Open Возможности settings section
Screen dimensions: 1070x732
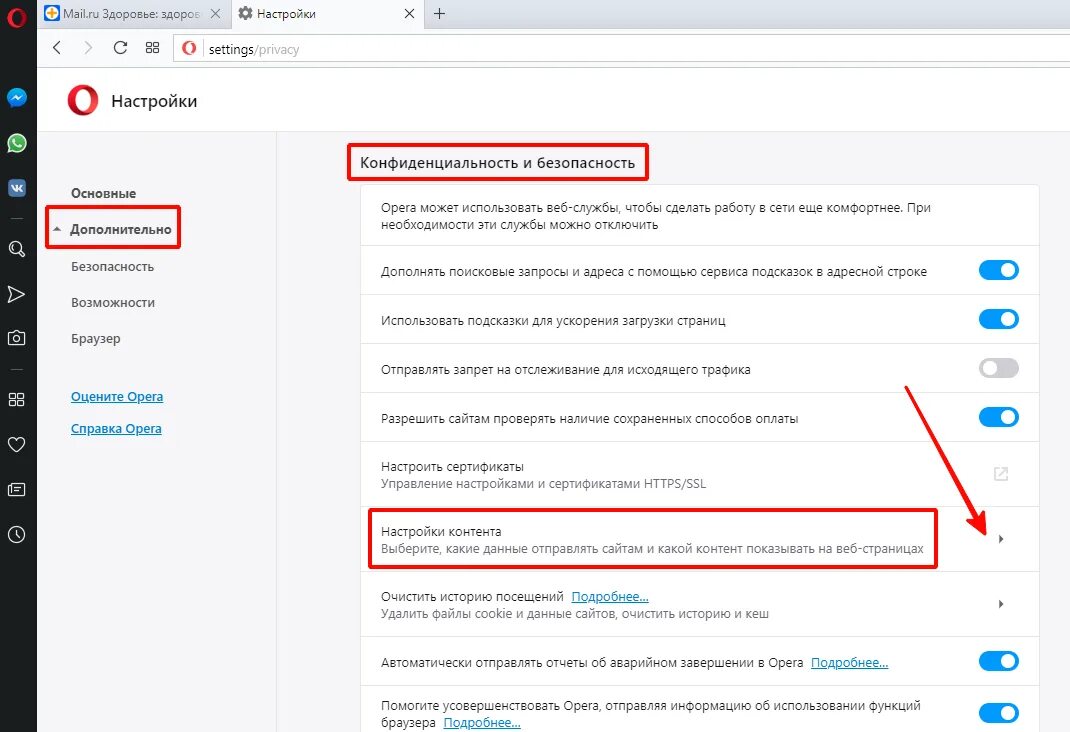click(x=113, y=302)
